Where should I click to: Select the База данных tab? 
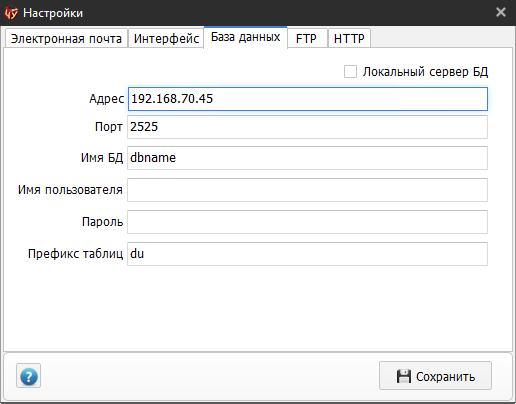(245, 37)
